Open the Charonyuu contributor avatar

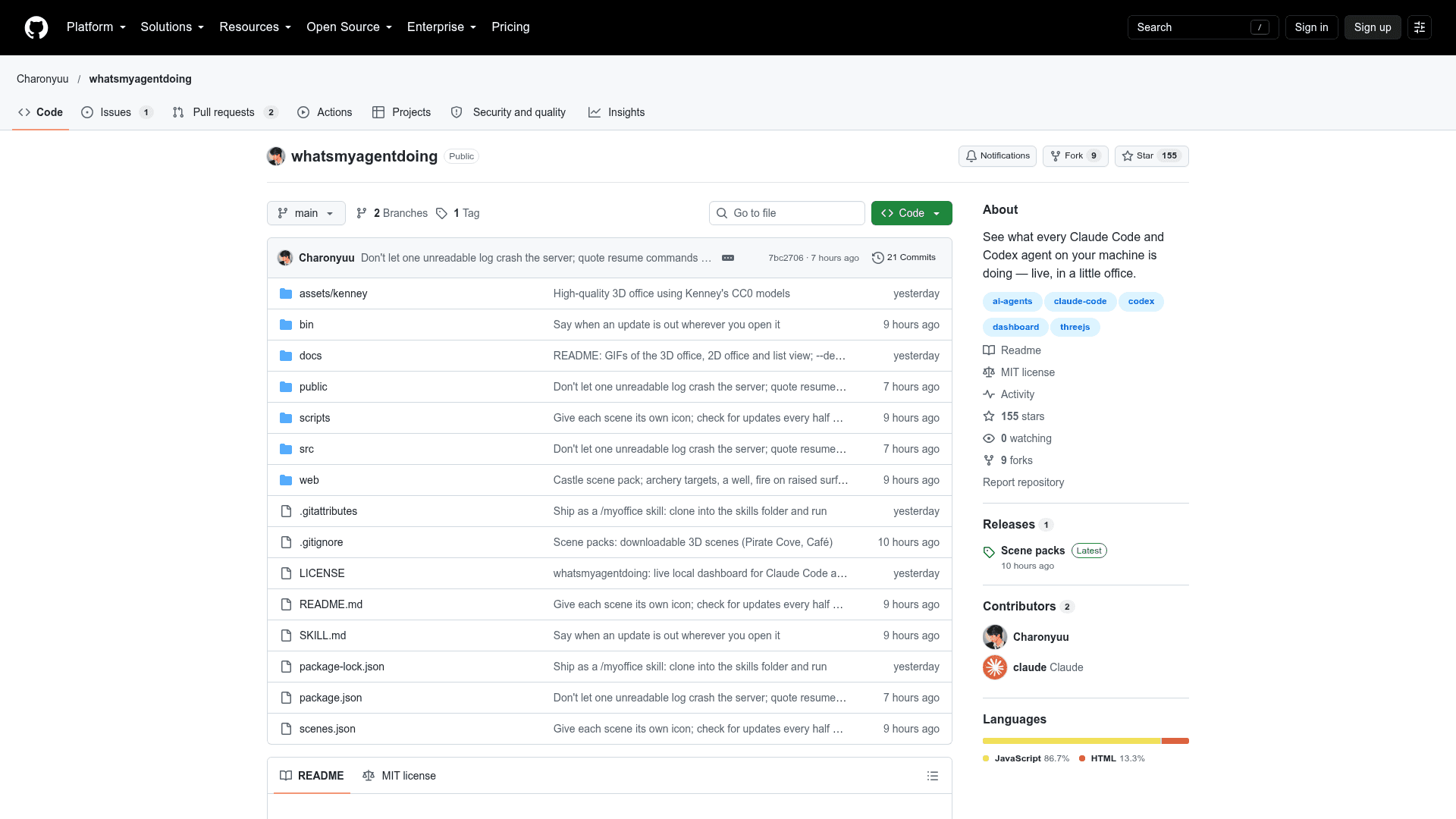point(995,637)
